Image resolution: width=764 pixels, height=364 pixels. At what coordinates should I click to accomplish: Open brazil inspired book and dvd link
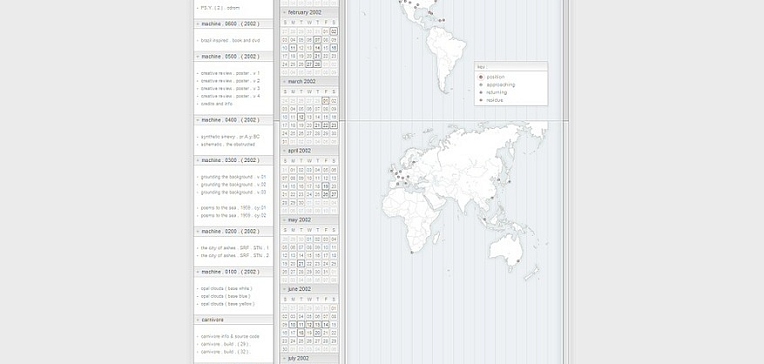pyautogui.click(x=230, y=40)
